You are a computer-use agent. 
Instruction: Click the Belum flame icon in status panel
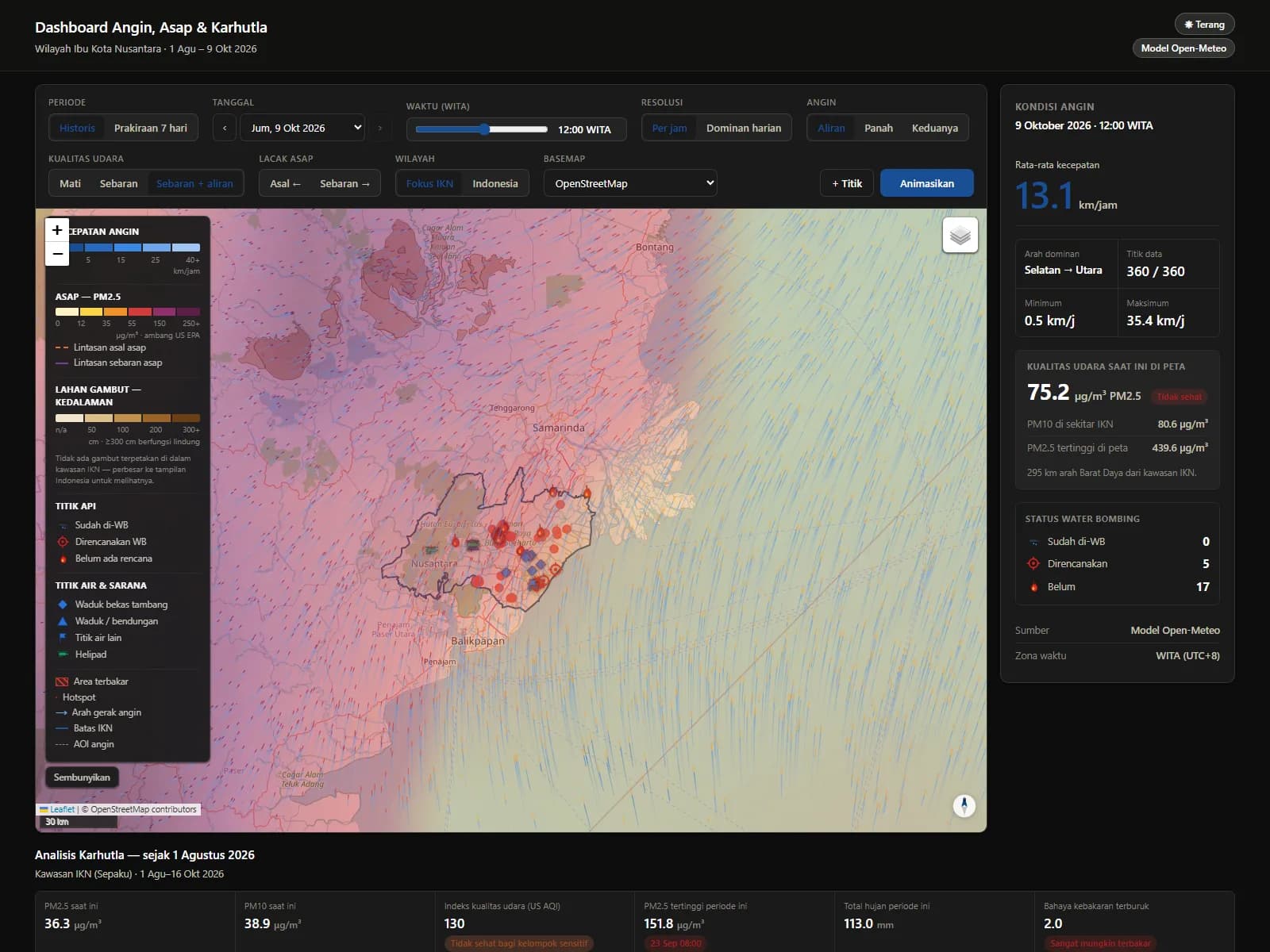coord(1033,587)
